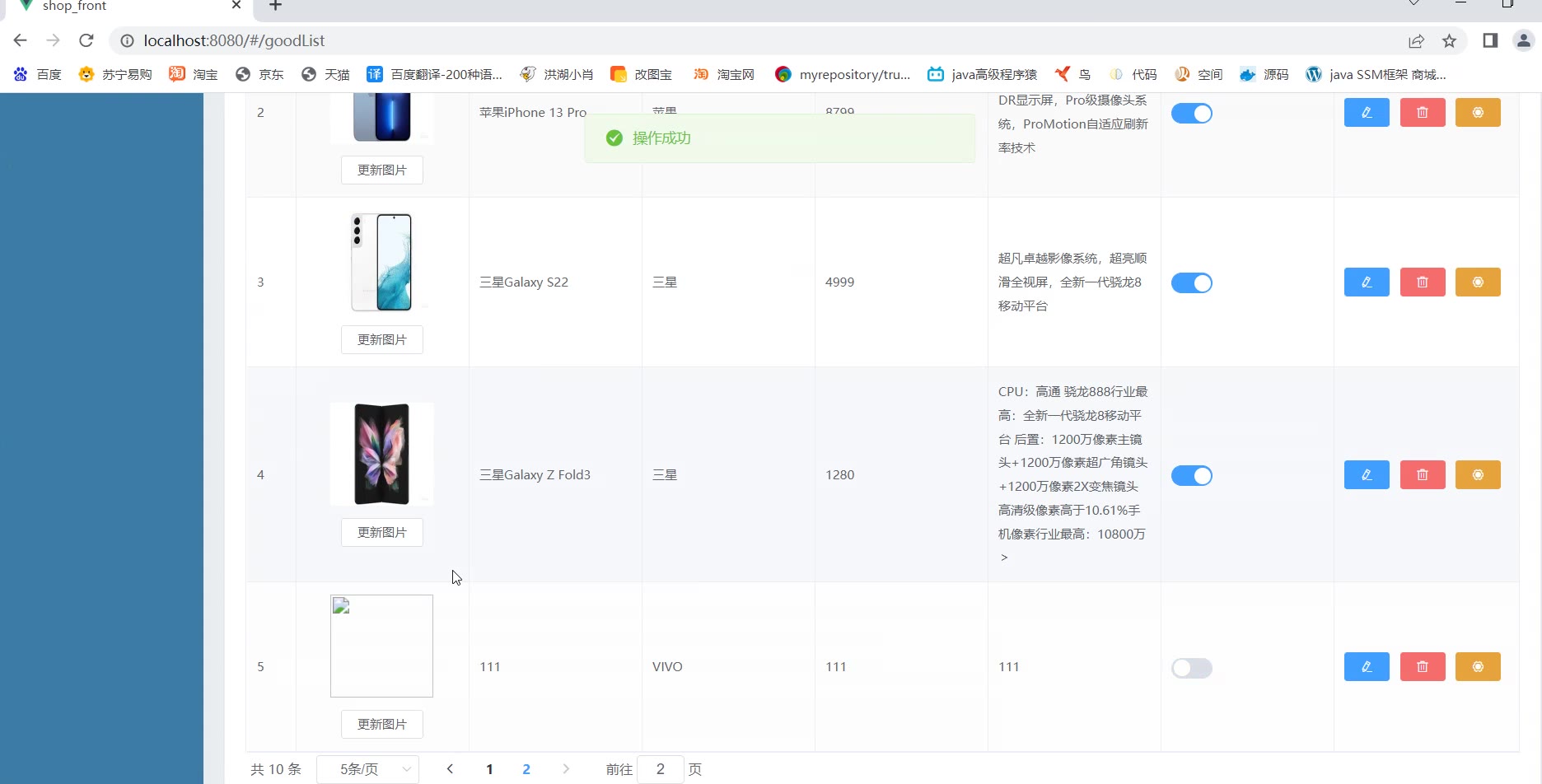
Task: Open the 百度翻译 bookmark
Action: coord(435,75)
